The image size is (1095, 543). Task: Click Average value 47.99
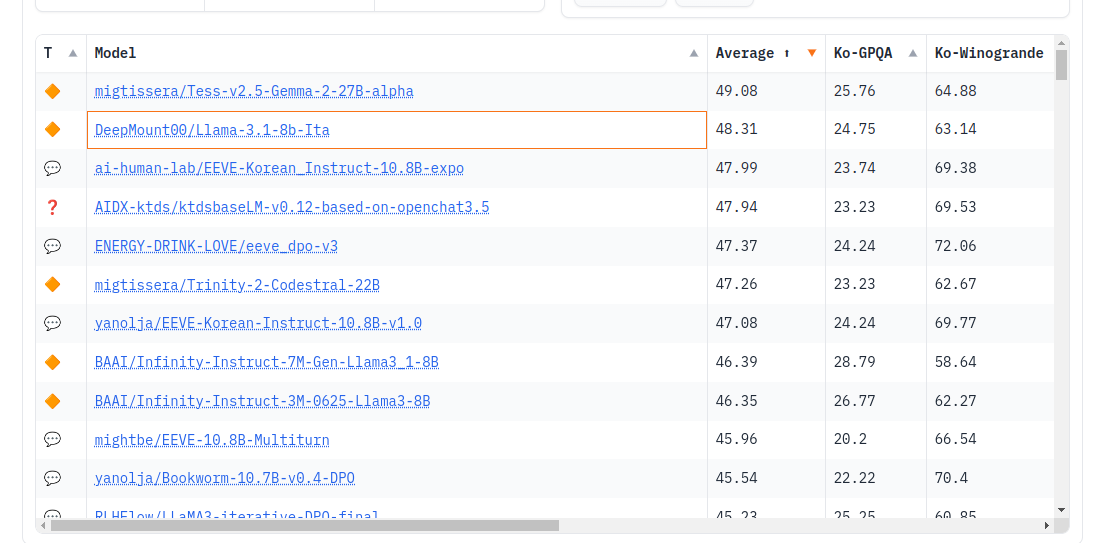tap(736, 168)
